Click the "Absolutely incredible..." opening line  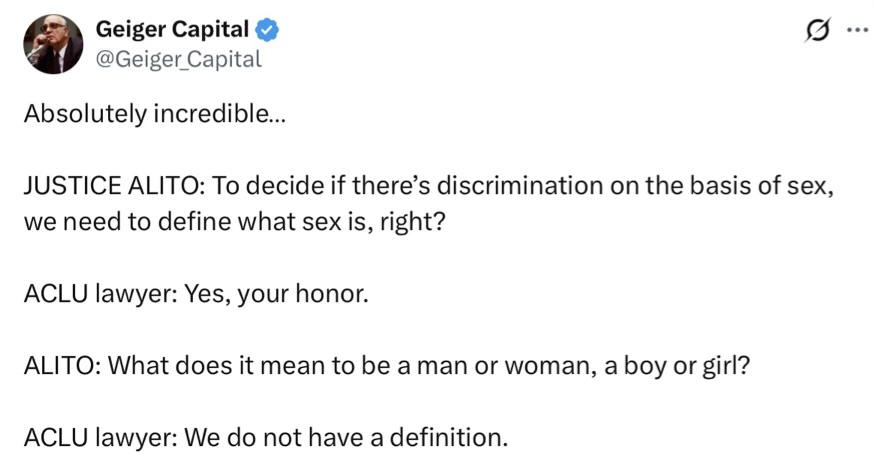[x=153, y=113]
